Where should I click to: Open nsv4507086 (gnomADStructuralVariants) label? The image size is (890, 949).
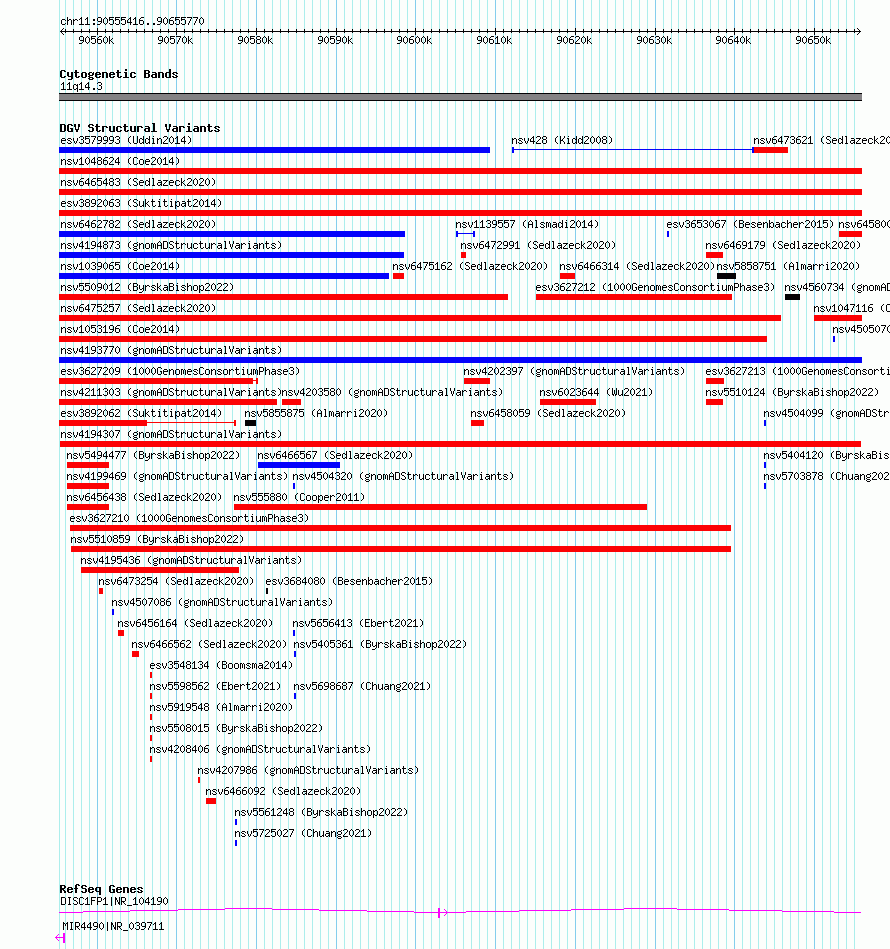[x=222, y=602]
